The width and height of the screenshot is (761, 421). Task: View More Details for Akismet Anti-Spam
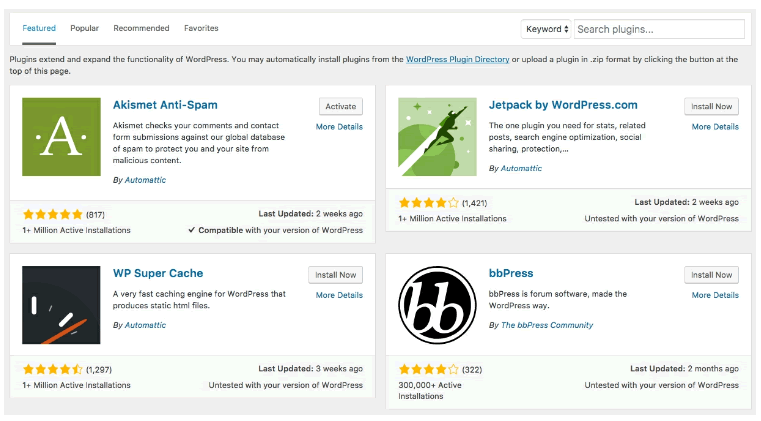click(x=339, y=127)
